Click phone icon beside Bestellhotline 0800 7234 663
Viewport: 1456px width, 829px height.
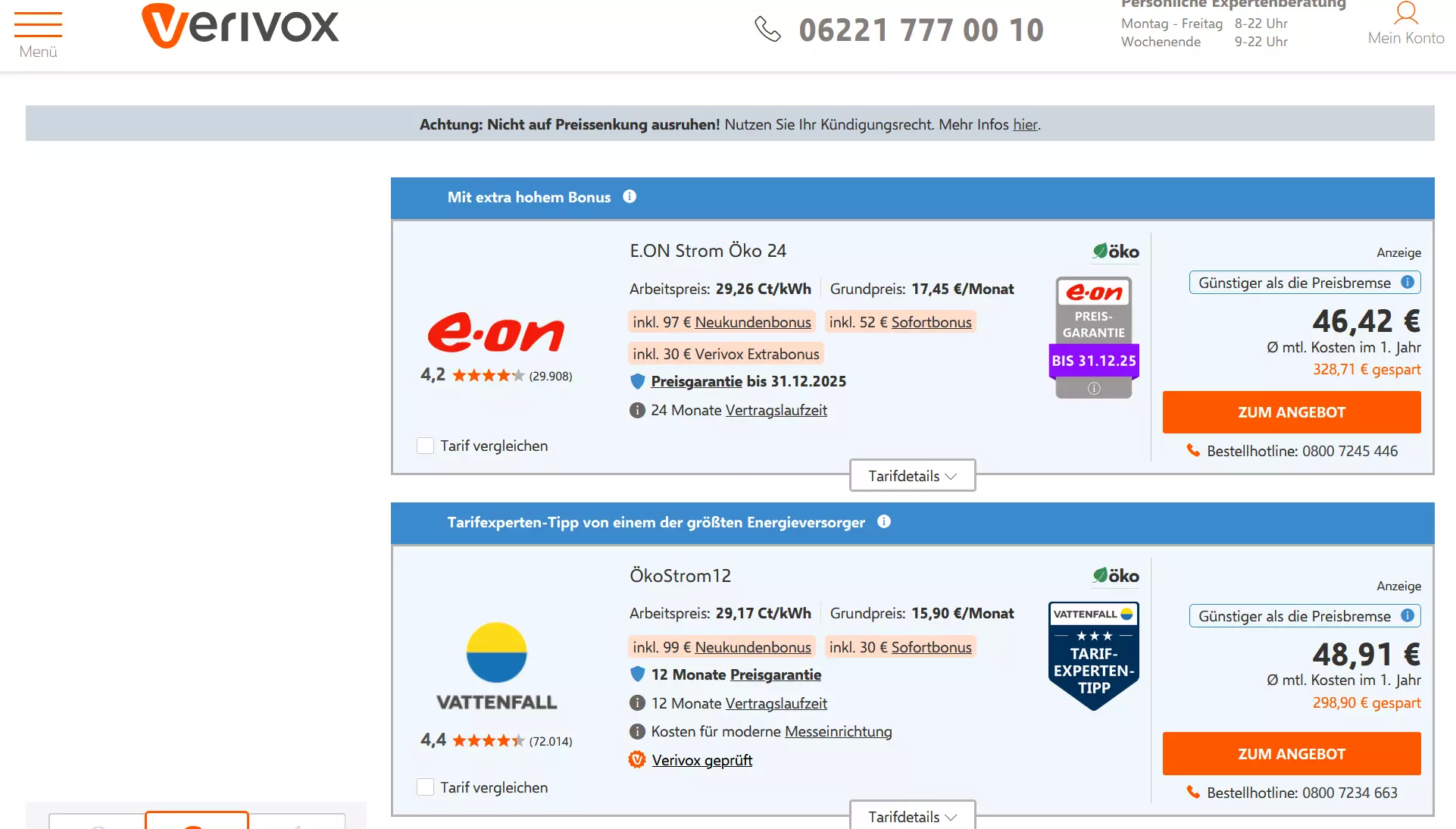1193,792
